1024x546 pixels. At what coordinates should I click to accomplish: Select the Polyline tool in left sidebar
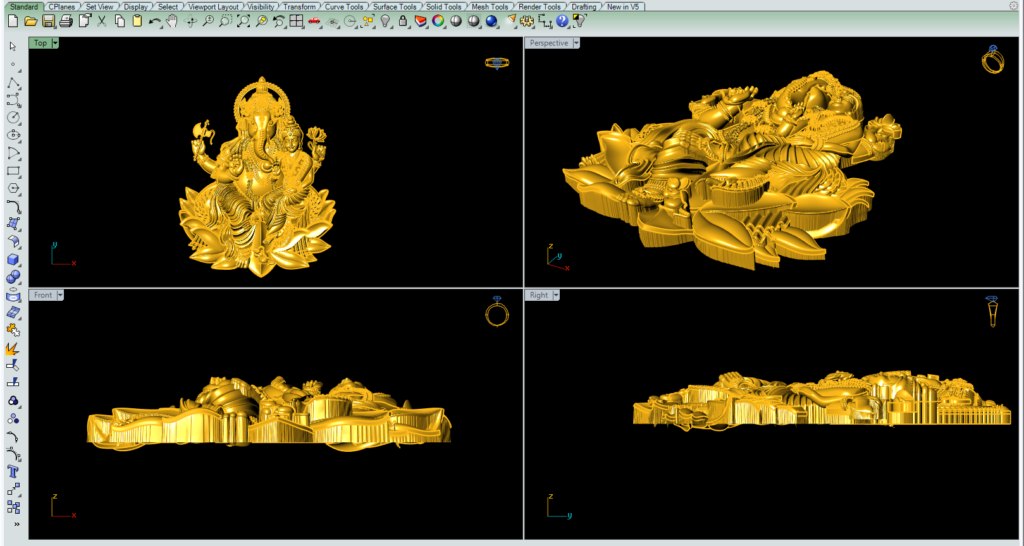13,82
